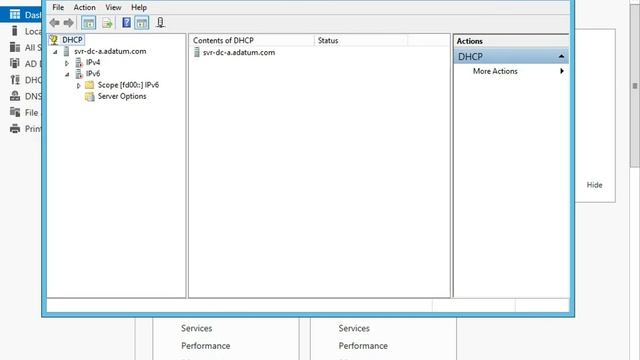
Task: Click the Scope [fd00::] folder icon
Action: (89, 85)
